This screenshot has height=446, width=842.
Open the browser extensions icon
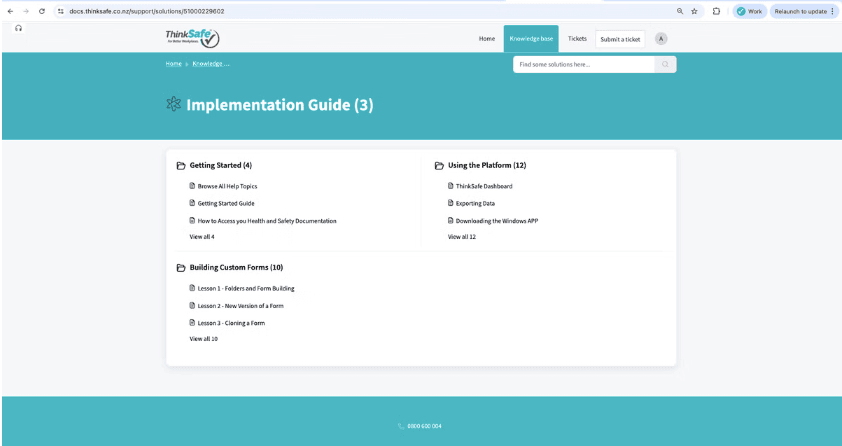click(x=717, y=11)
